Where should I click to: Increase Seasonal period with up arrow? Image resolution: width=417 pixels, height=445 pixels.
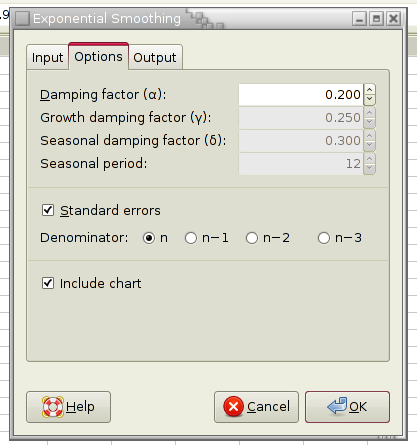pyautogui.click(x=369, y=159)
